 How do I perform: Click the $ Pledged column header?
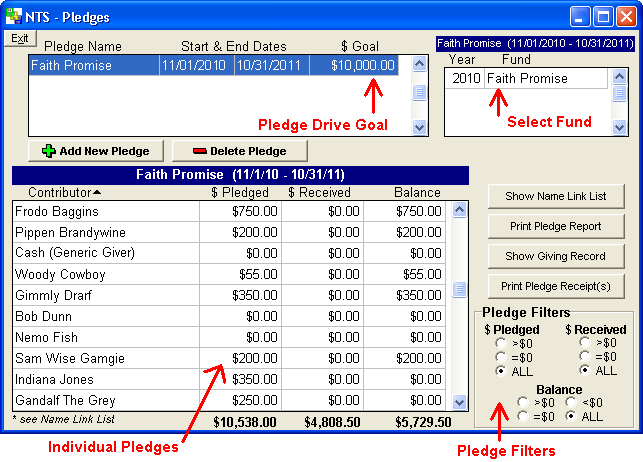(240, 192)
